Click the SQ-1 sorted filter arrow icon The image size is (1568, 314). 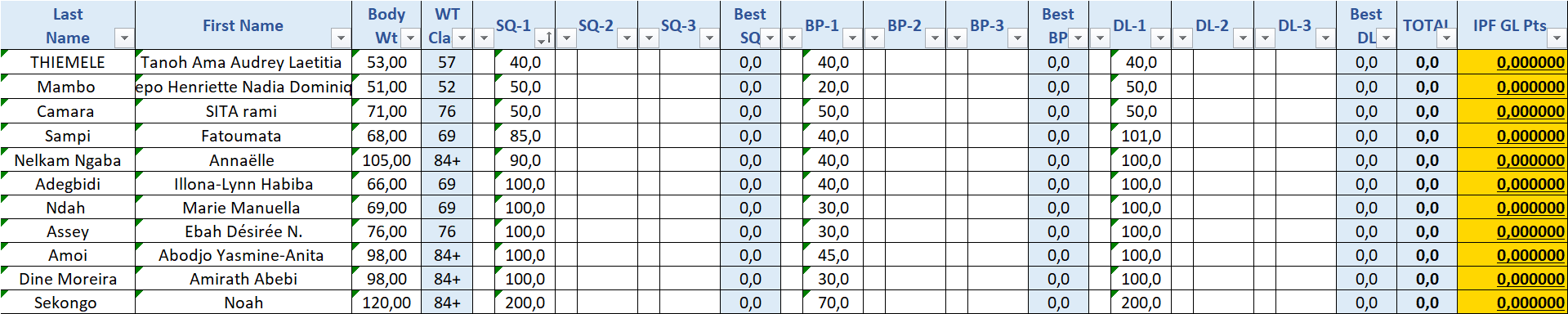pos(544,38)
